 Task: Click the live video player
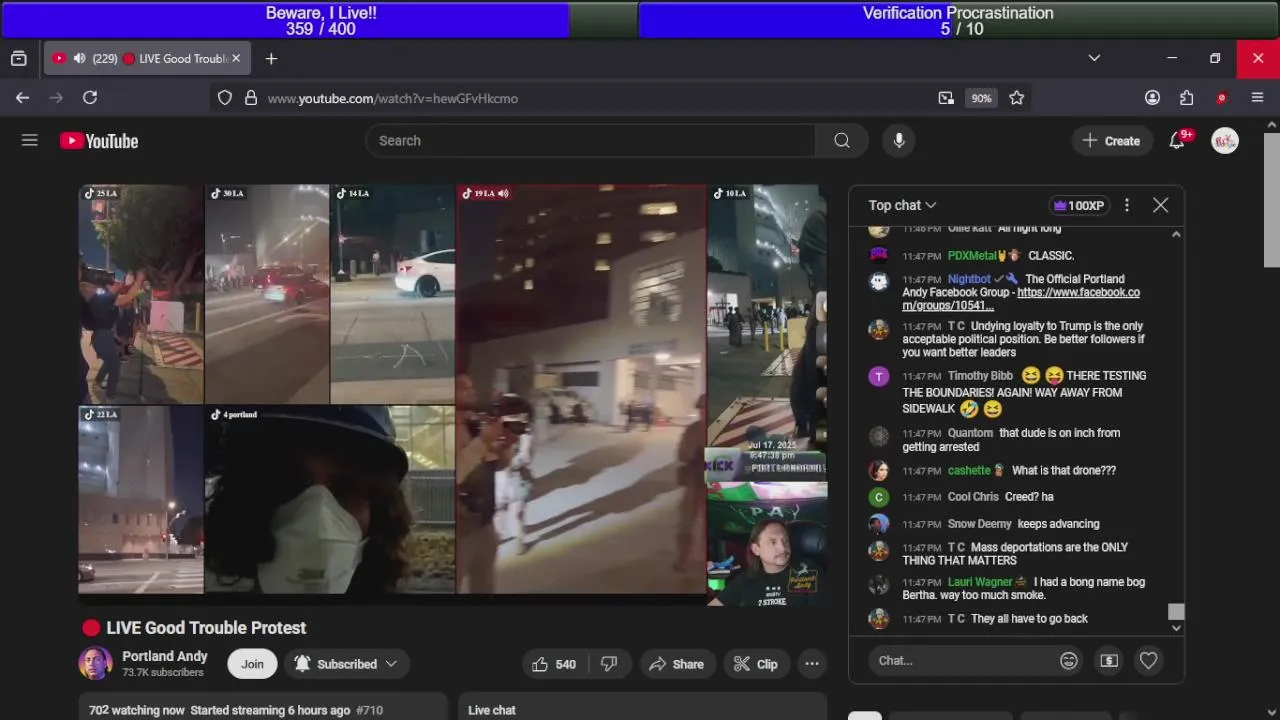(453, 394)
